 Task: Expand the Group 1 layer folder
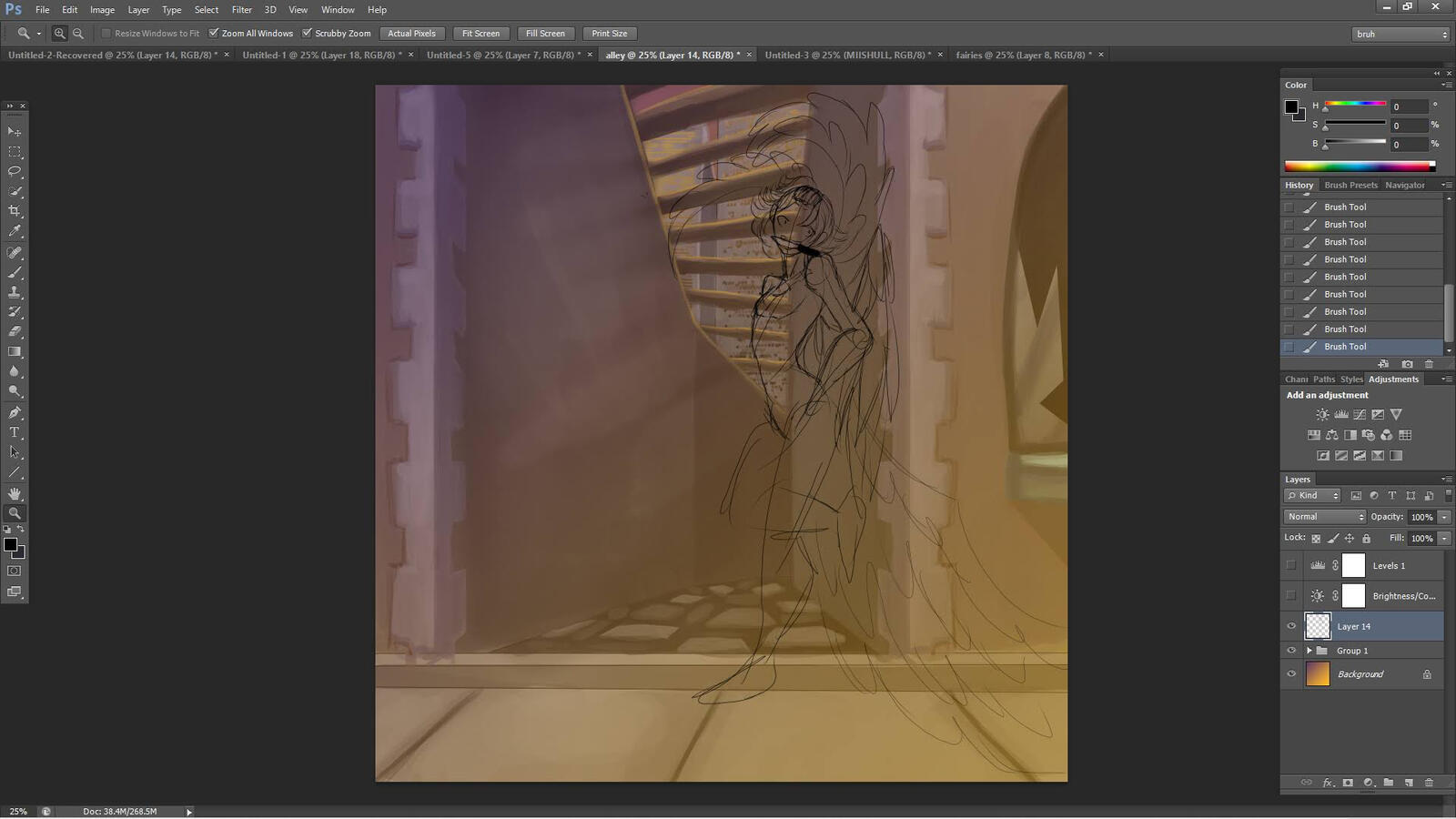(1309, 651)
